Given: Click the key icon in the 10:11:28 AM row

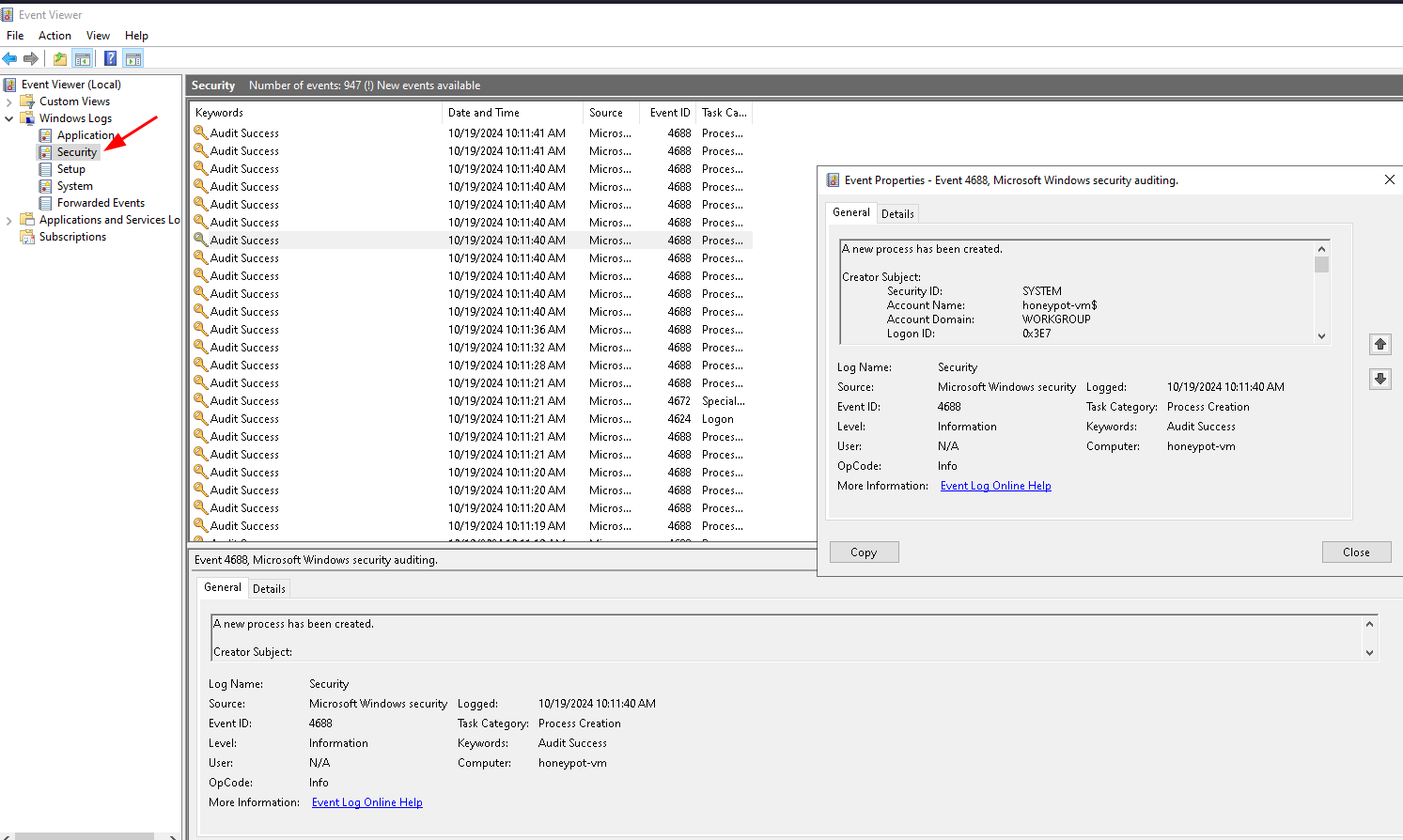Looking at the screenshot, I should [x=200, y=365].
